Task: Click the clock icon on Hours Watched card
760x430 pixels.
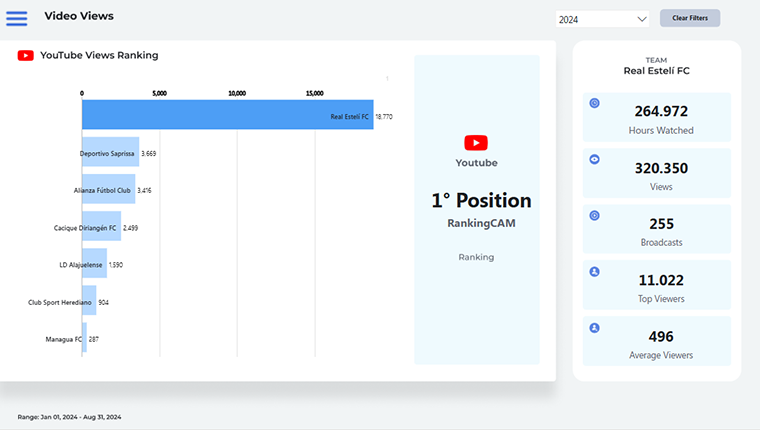Action: pyautogui.click(x=594, y=103)
